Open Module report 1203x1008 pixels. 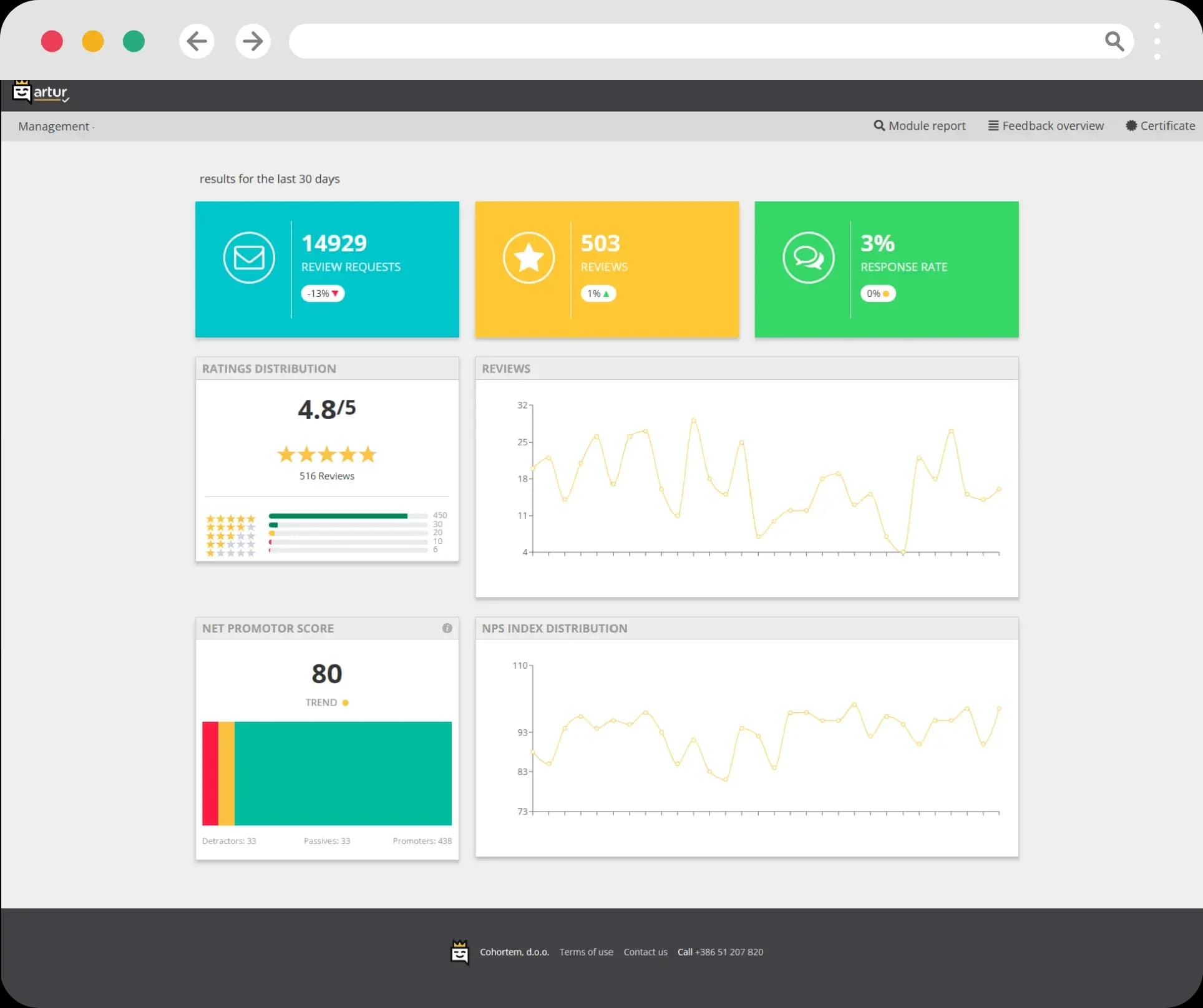point(920,126)
